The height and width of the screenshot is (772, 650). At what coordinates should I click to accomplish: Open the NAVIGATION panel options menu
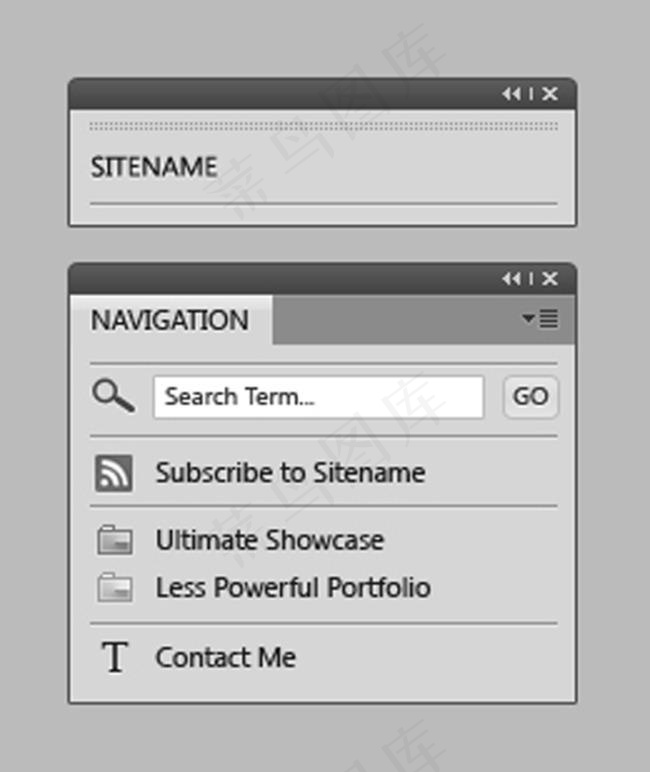(x=541, y=319)
